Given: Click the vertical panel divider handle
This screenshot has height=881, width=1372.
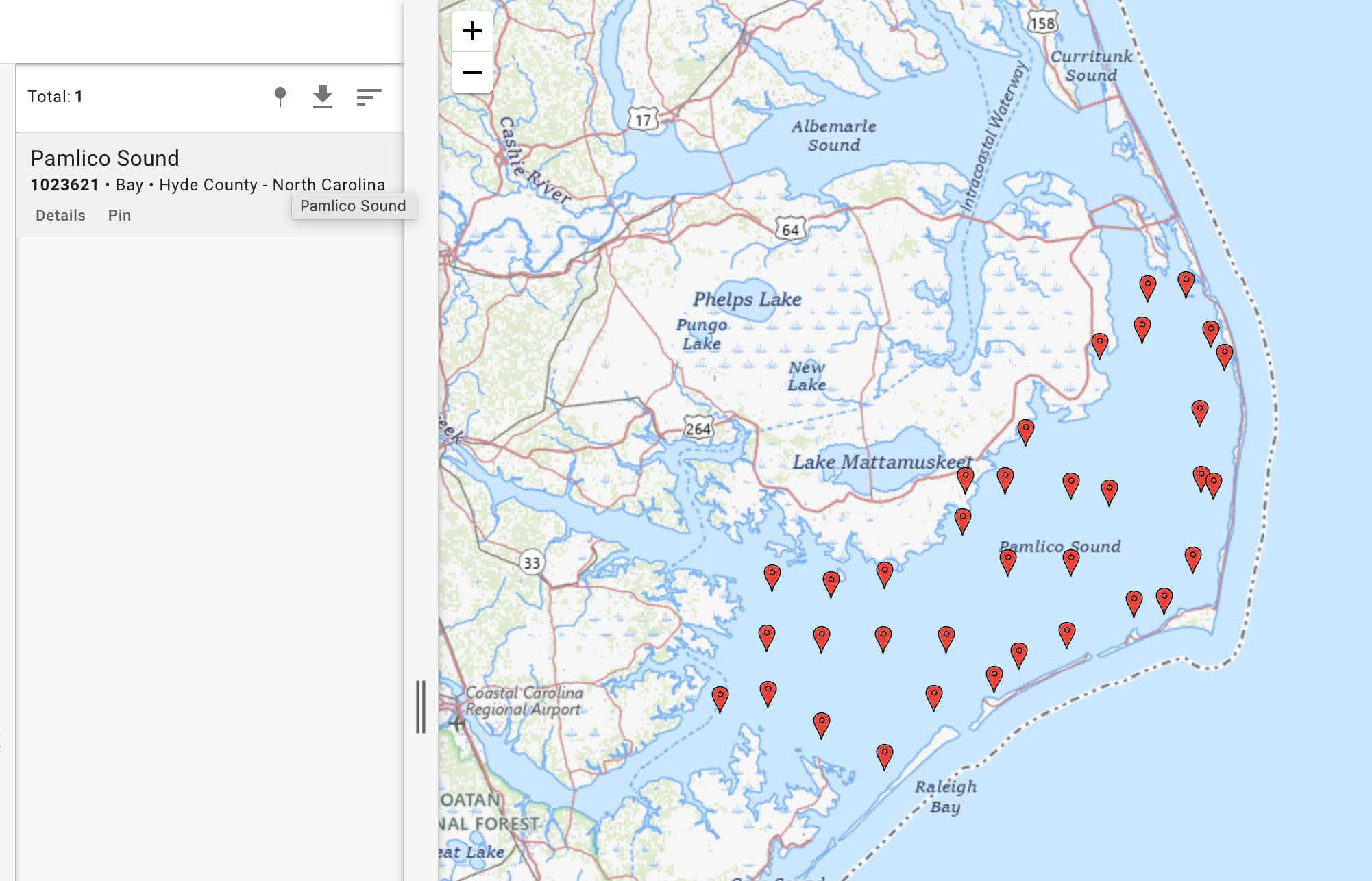Looking at the screenshot, I should click(421, 707).
